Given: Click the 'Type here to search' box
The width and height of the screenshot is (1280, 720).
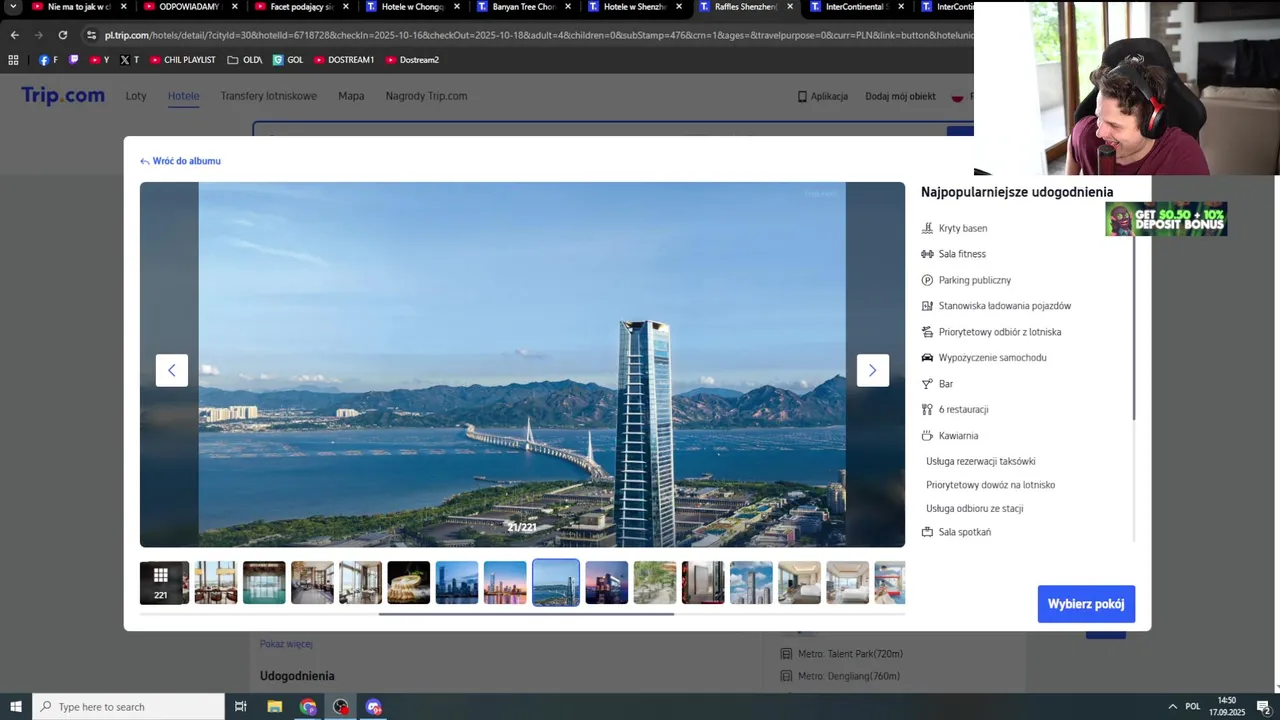Looking at the screenshot, I should pyautogui.click(x=128, y=707).
